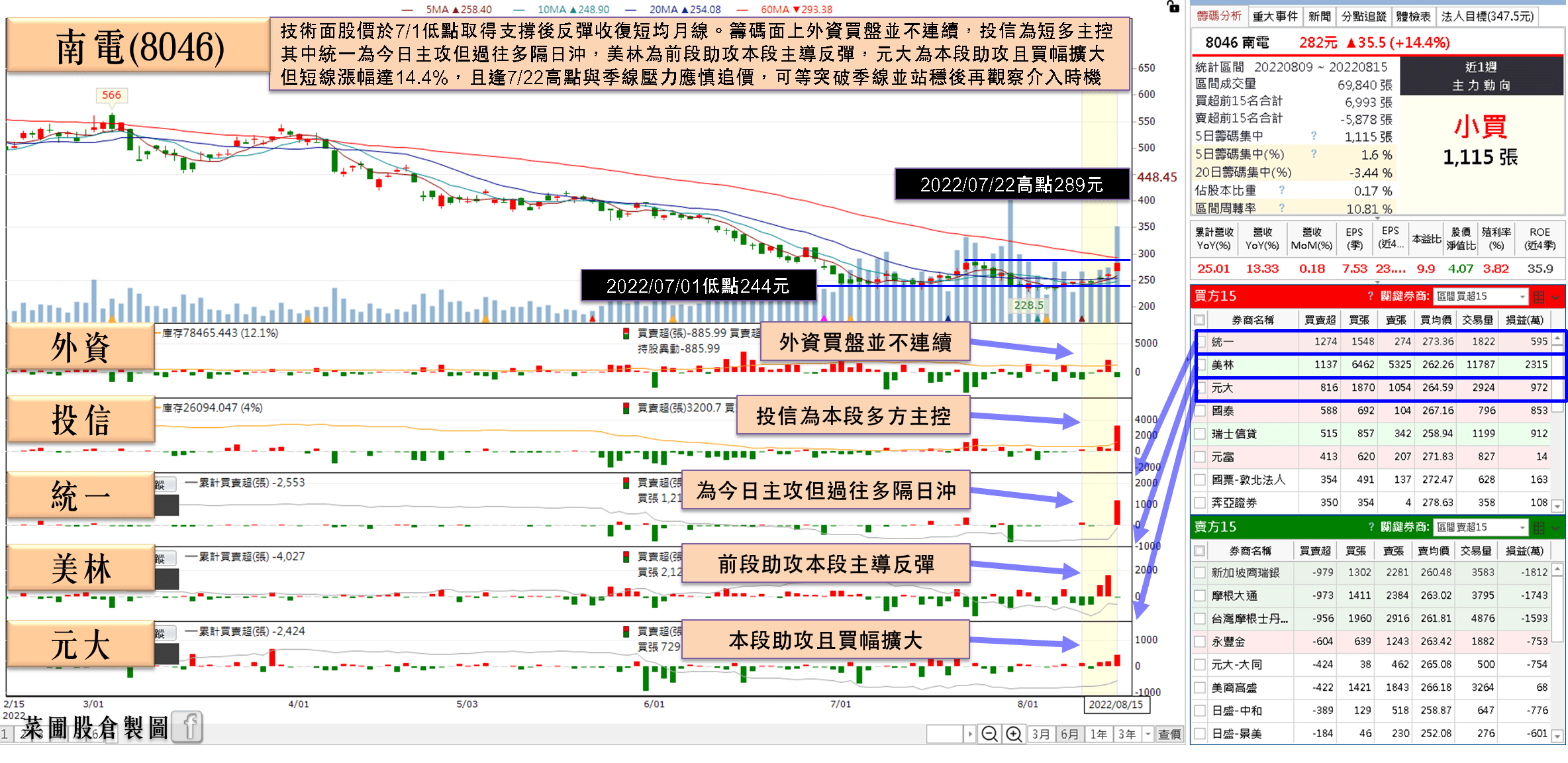The height and width of the screenshot is (763, 1568).
Task: Open the 分點追蹤 tab
Action: [1363, 17]
